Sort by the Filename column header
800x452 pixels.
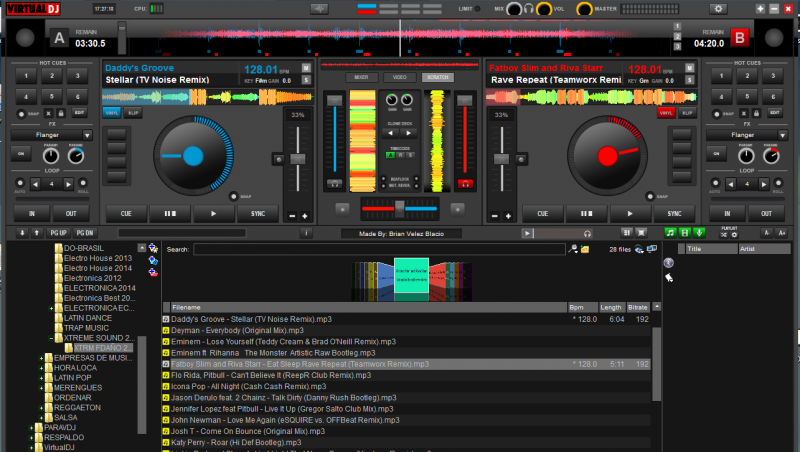click(369, 307)
